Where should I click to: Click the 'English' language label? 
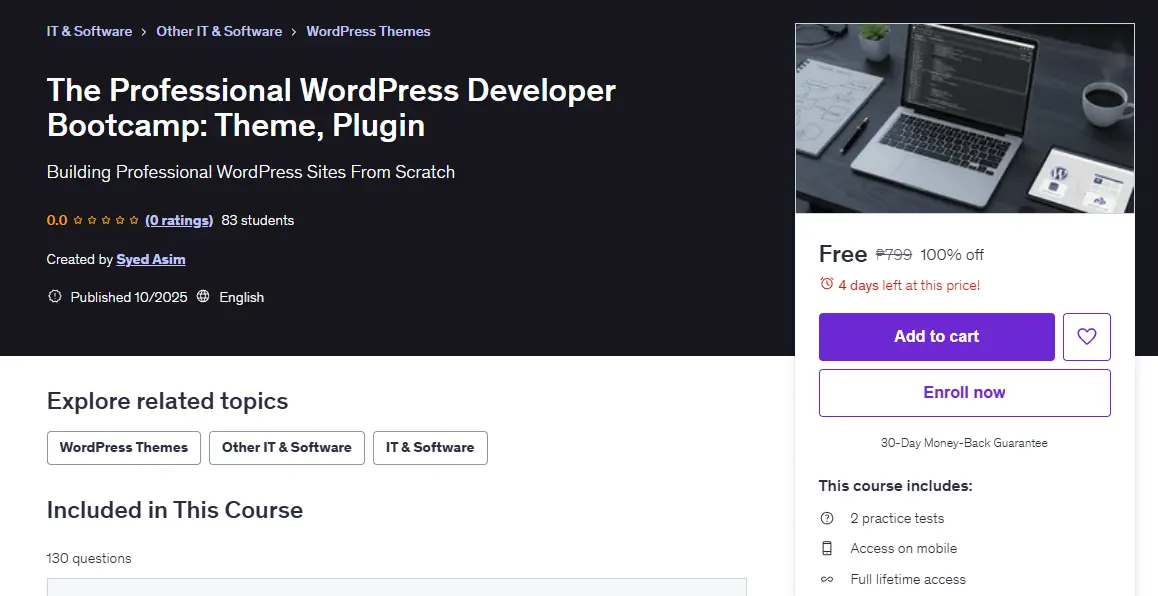click(x=241, y=297)
